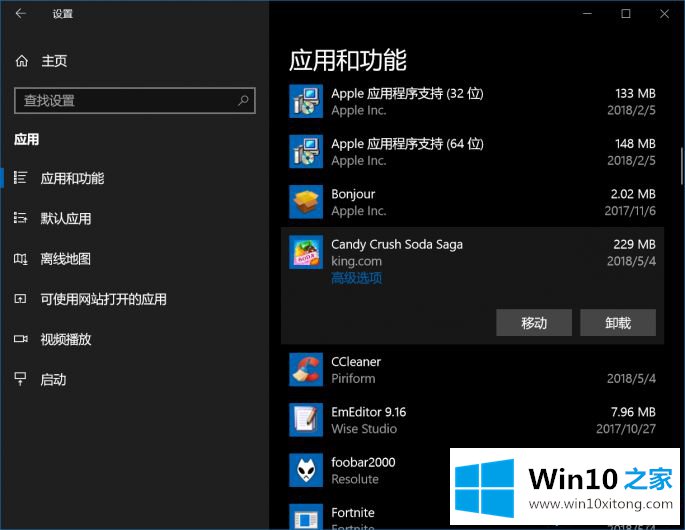Click the Piriform publisher text
The width and height of the screenshot is (685, 530).
coord(353,378)
